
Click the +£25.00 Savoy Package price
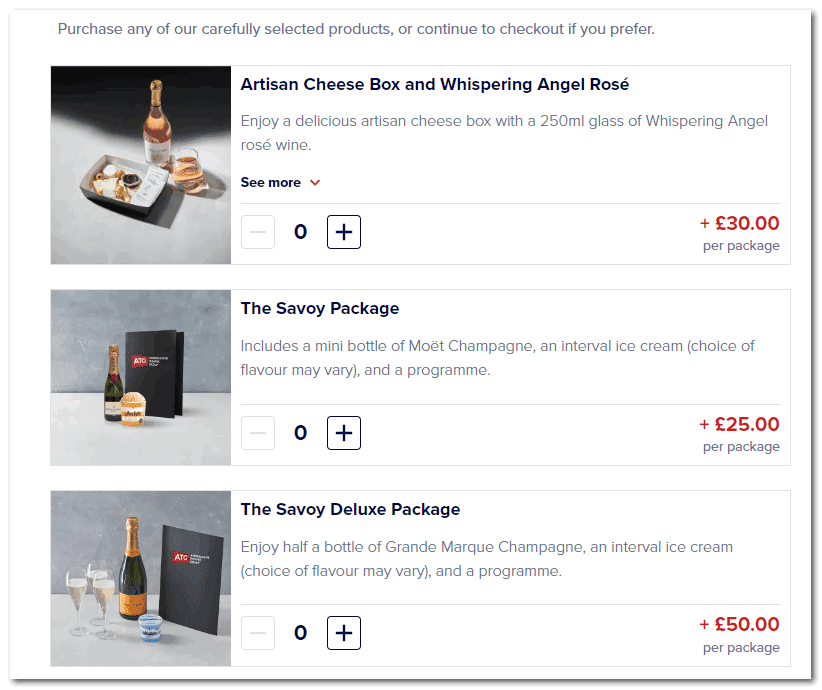[x=740, y=424]
